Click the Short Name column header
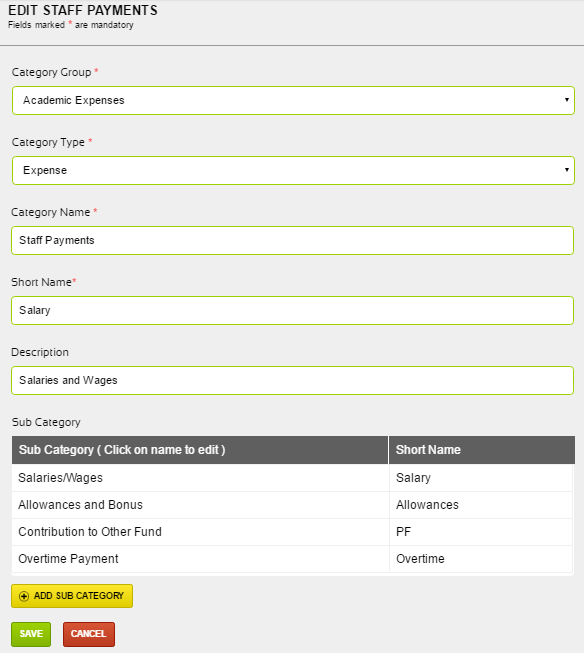This screenshot has height=653, width=584. pos(482,450)
